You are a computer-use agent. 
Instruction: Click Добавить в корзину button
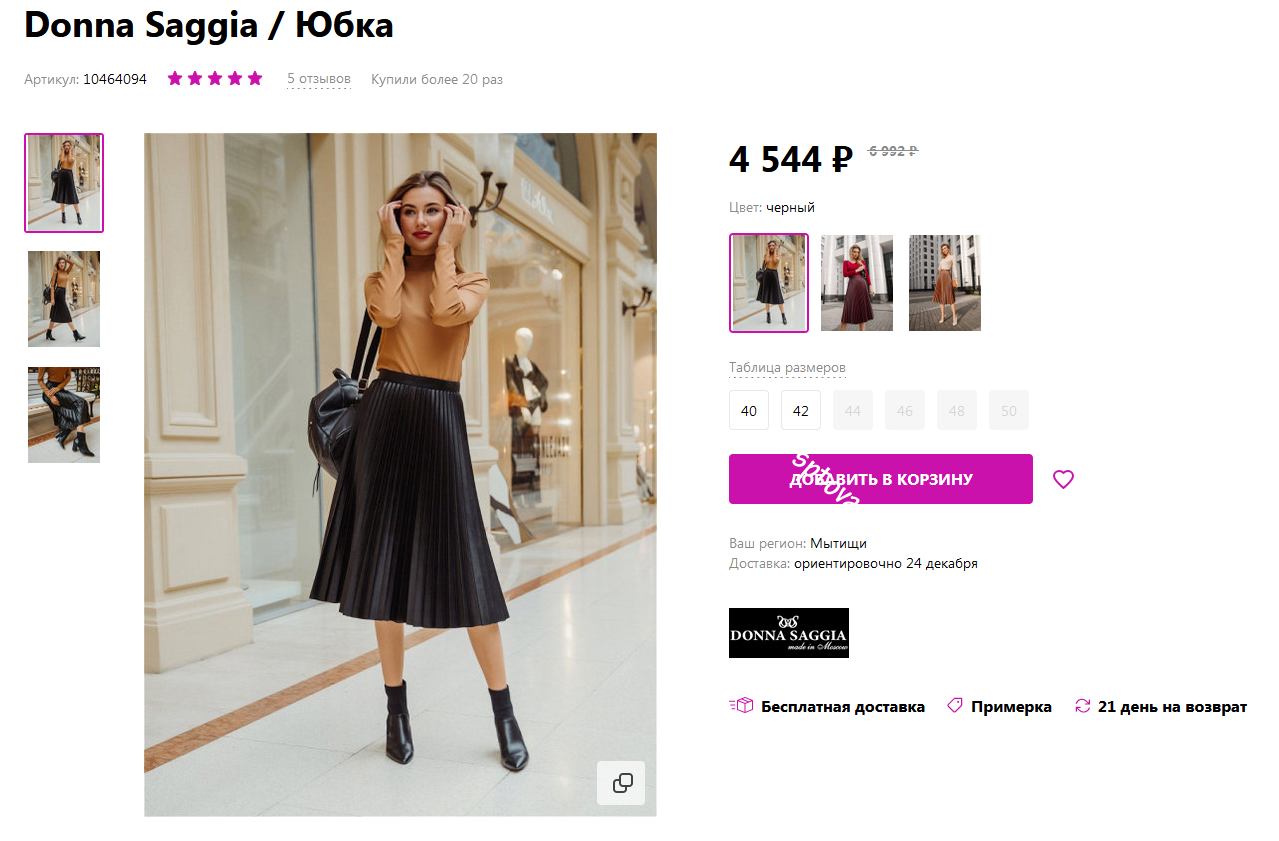coord(880,479)
